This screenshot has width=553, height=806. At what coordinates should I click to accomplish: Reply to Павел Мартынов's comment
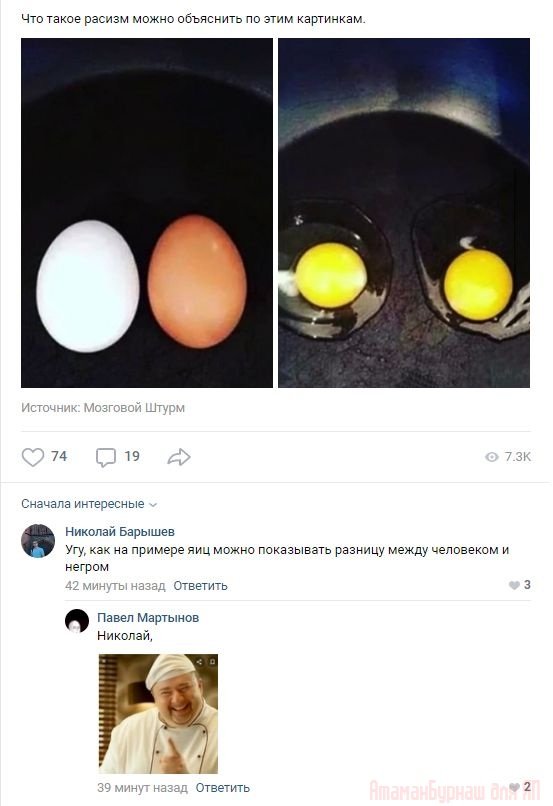223,787
